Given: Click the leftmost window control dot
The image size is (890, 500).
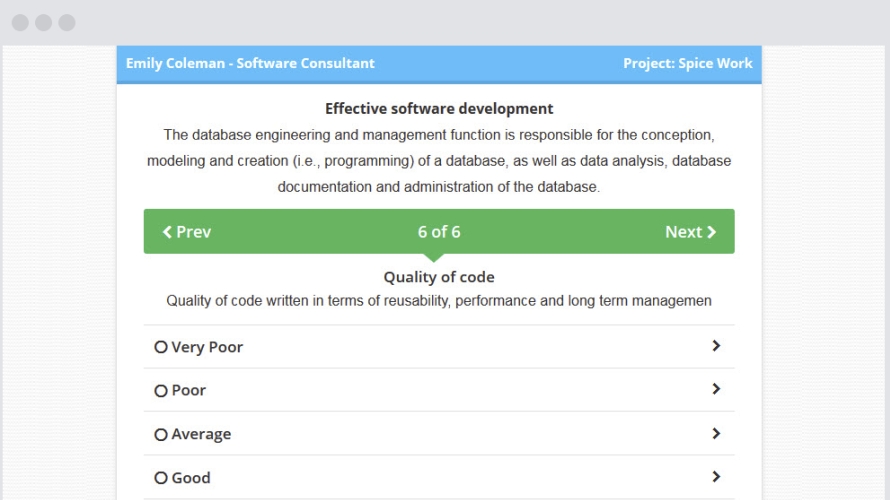Looking at the screenshot, I should tap(20, 23).
